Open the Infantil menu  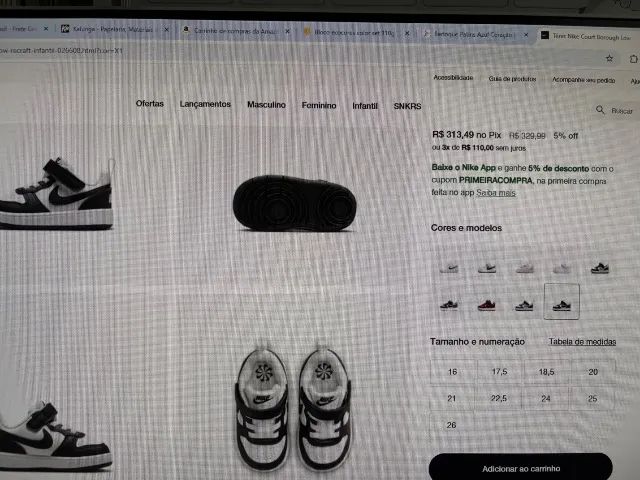click(x=365, y=106)
